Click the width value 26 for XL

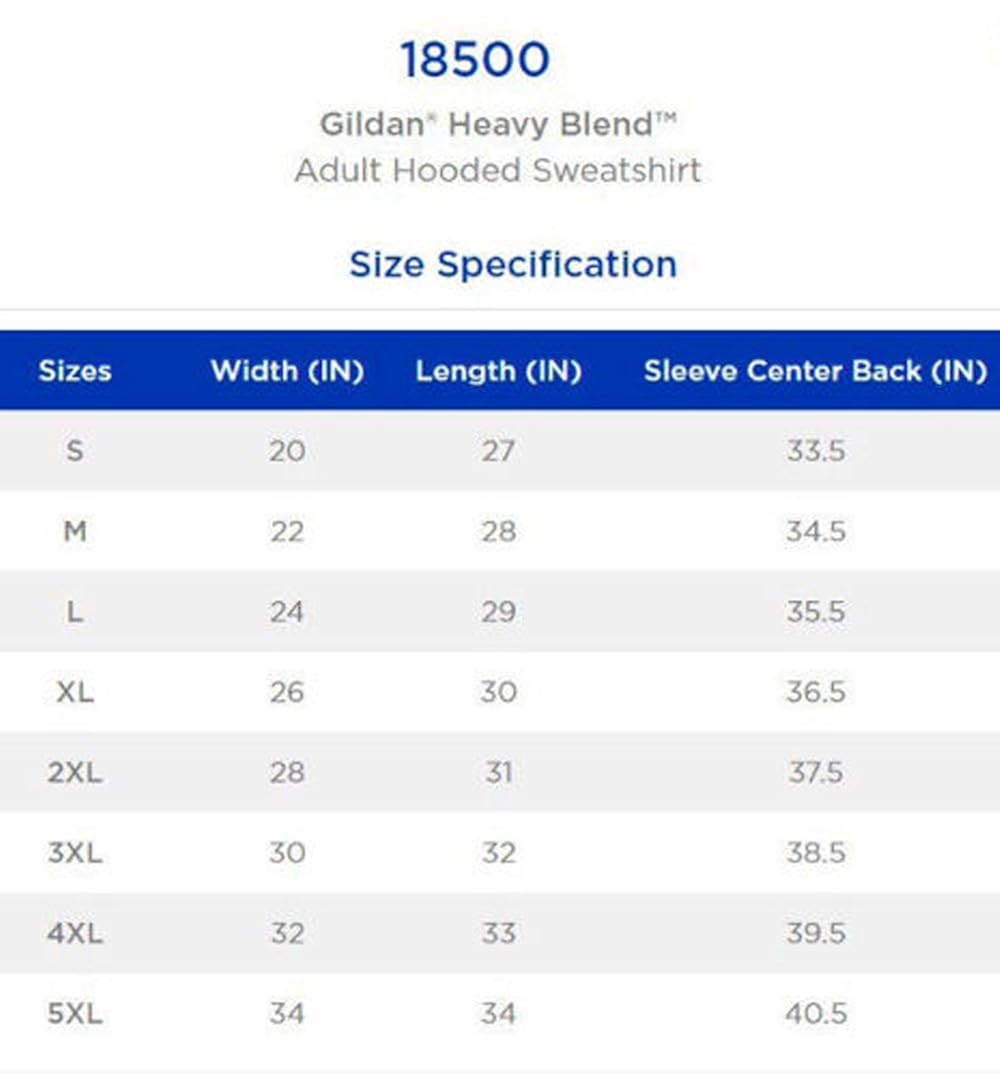287,692
